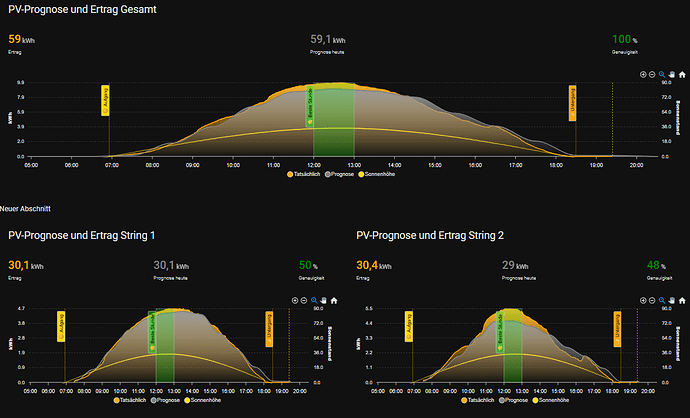
Task: Toggle Prognose series in String 1 legend
Action: 165,400
